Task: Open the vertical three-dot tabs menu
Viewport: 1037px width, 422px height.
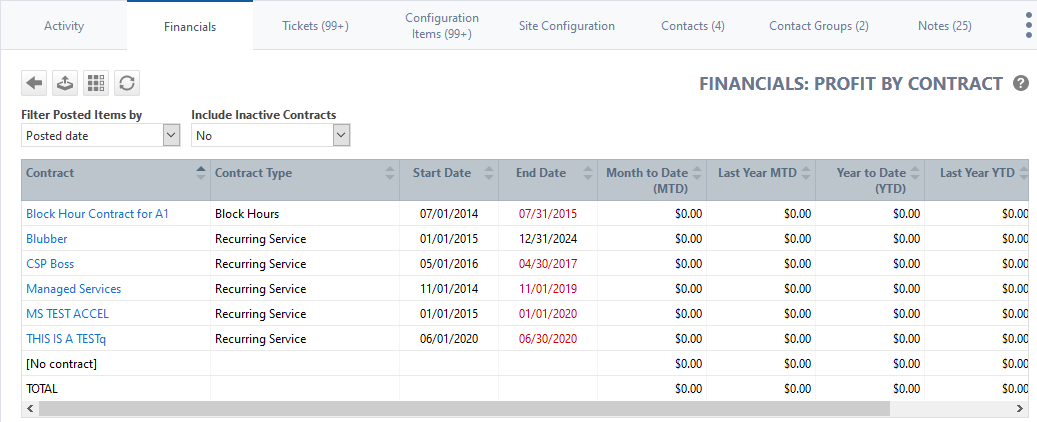Action: coord(1028,26)
